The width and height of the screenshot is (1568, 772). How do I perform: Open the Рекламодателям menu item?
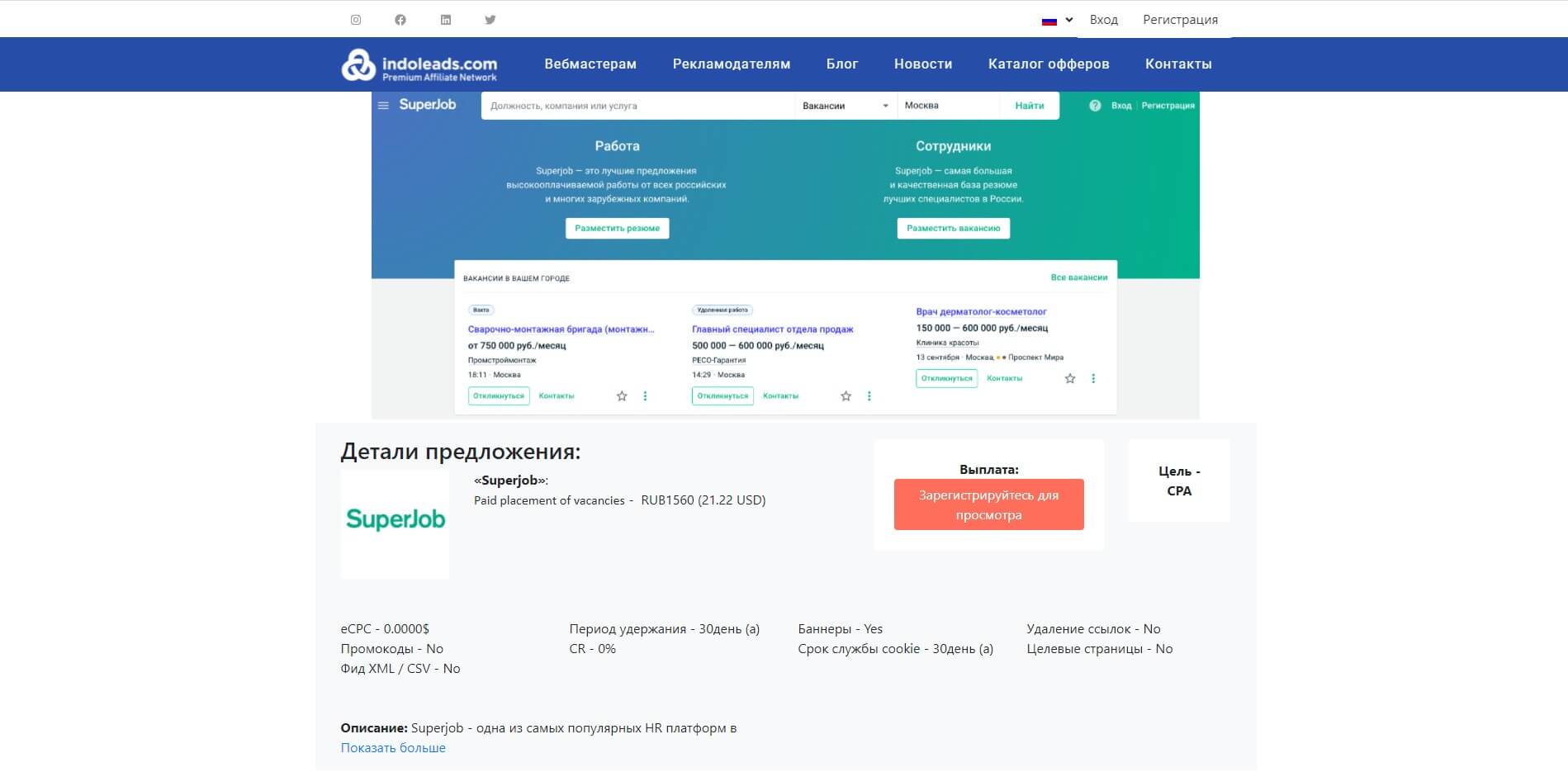(x=732, y=64)
